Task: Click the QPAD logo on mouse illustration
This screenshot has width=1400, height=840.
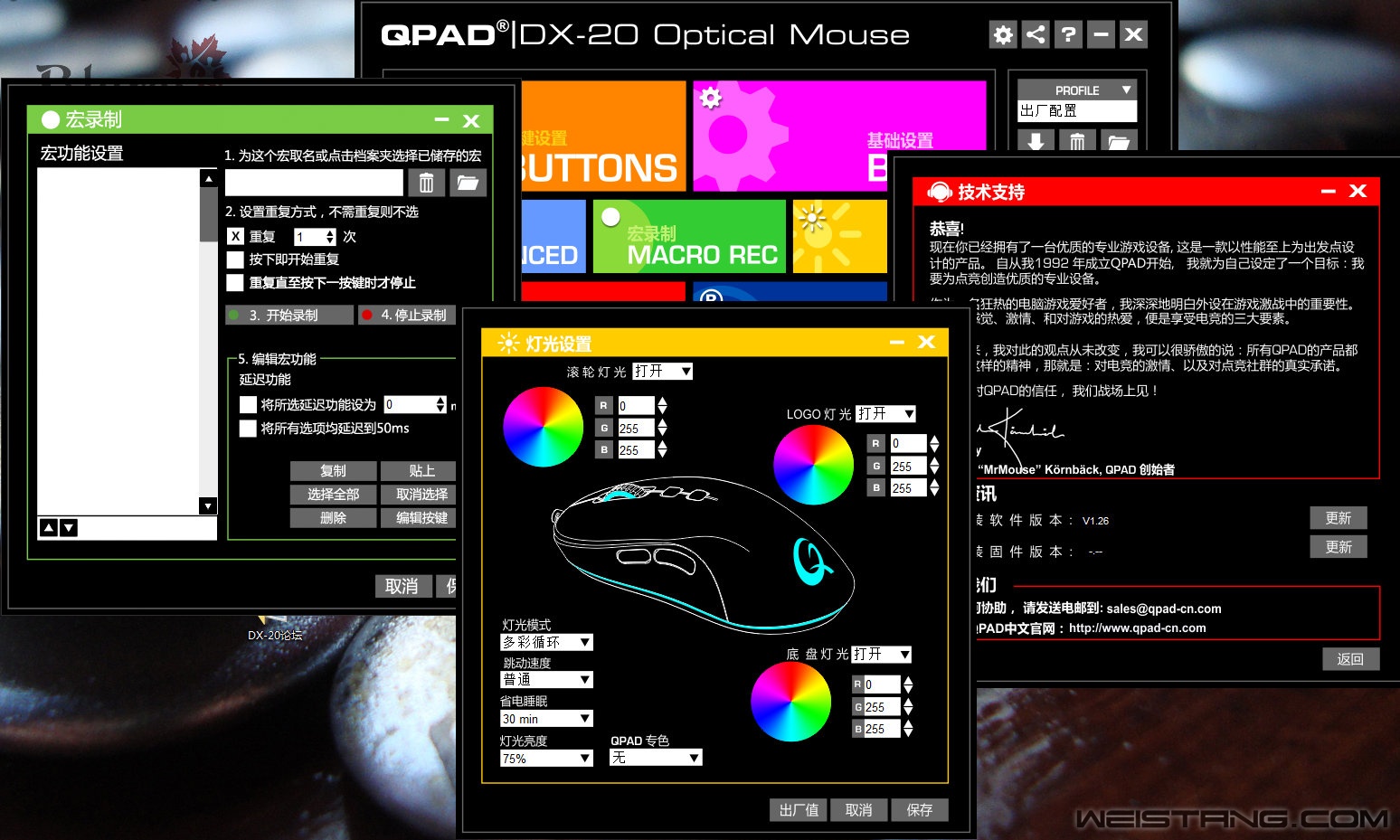Action: (811, 561)
